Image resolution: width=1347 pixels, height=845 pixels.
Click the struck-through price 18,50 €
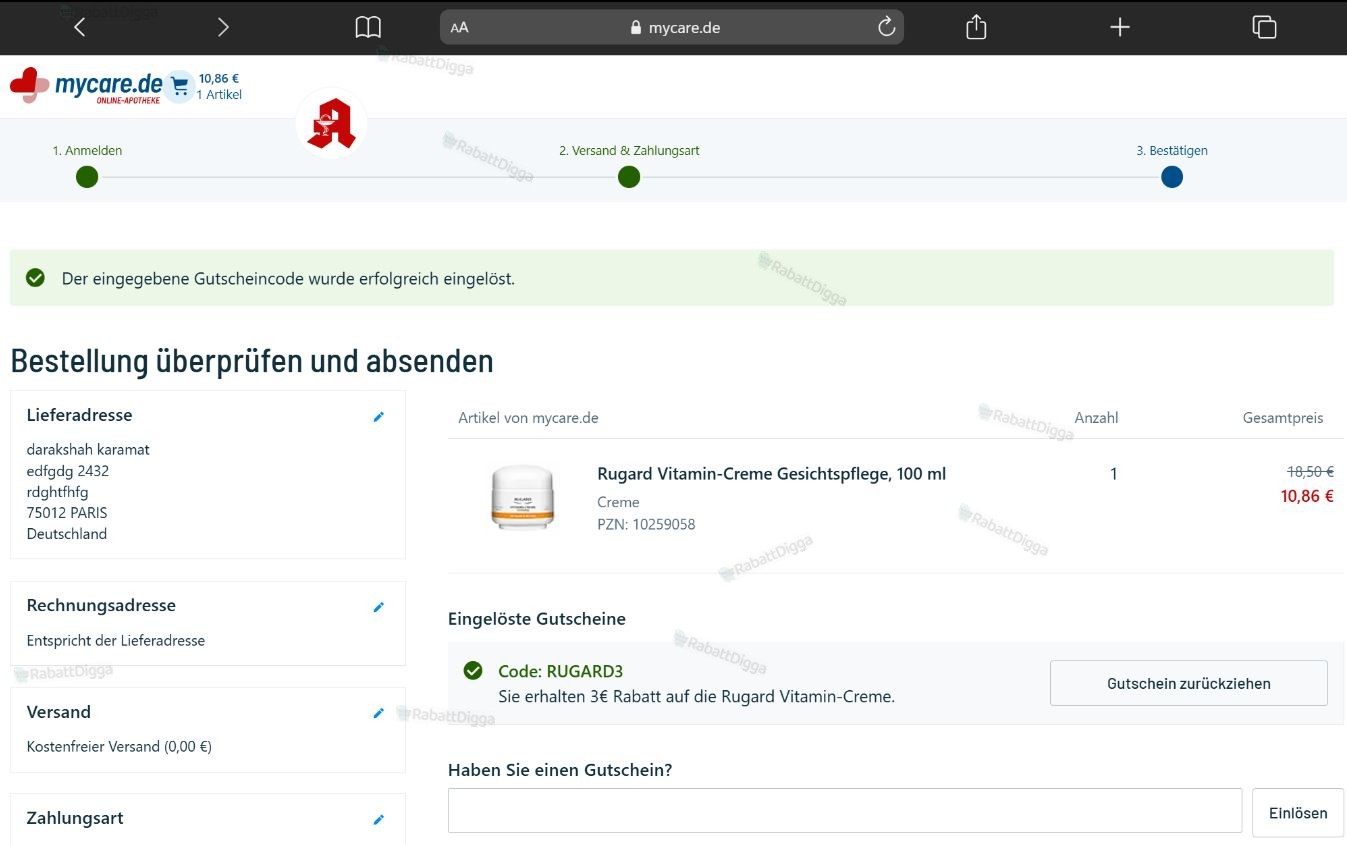coord(1310,471)
